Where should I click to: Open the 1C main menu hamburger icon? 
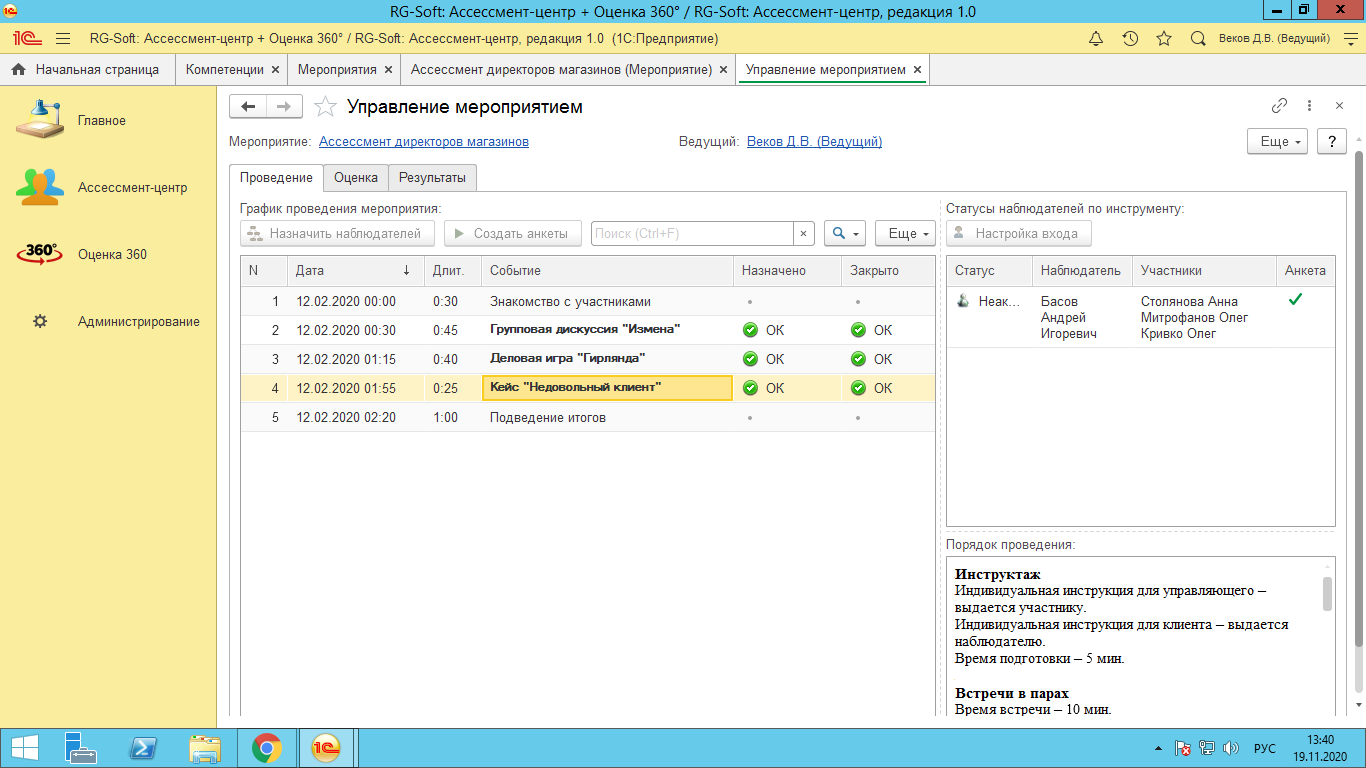click(63, 38)
